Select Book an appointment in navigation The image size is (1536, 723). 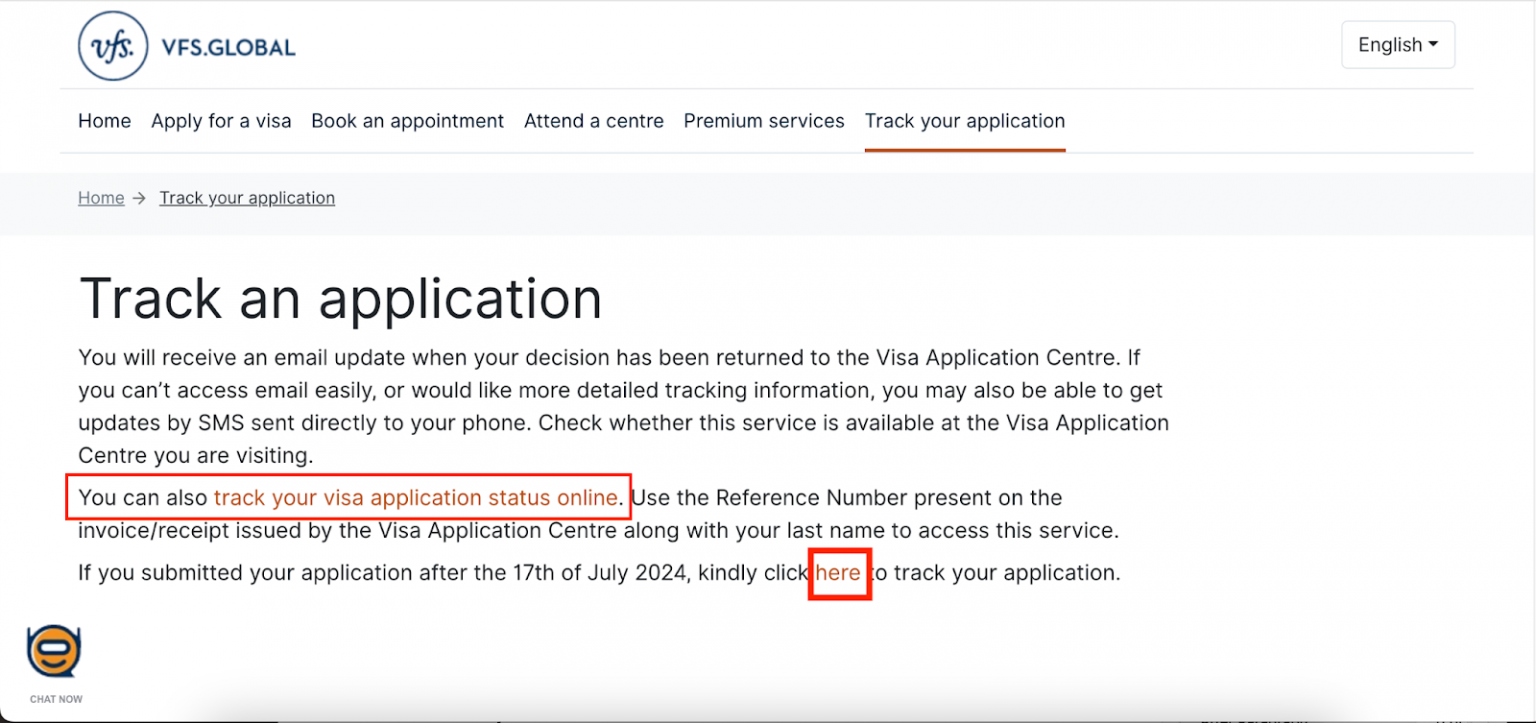pyautogui.click(x=407, y=121)
